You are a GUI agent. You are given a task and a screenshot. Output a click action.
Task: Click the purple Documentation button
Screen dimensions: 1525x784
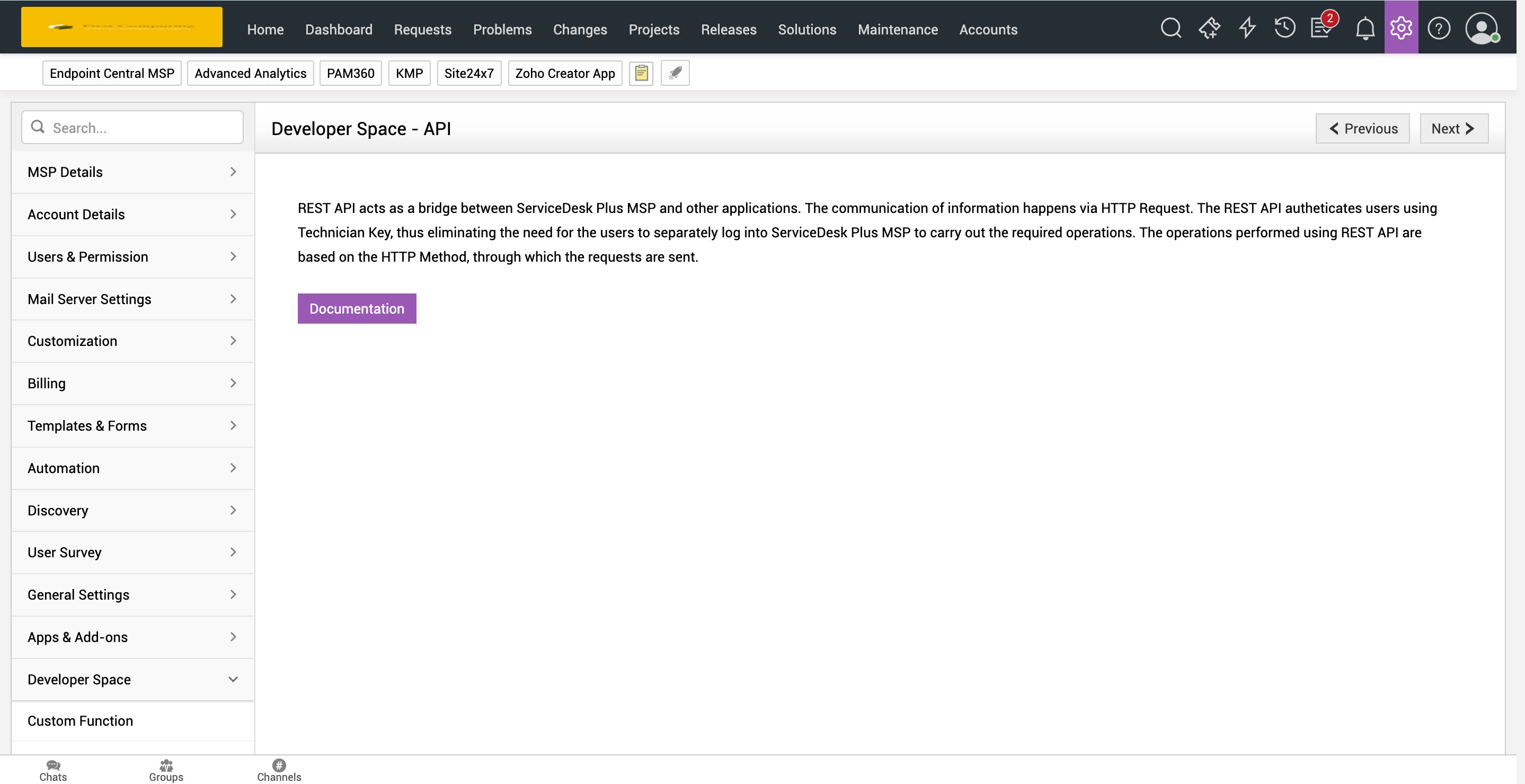pos(357,308)
